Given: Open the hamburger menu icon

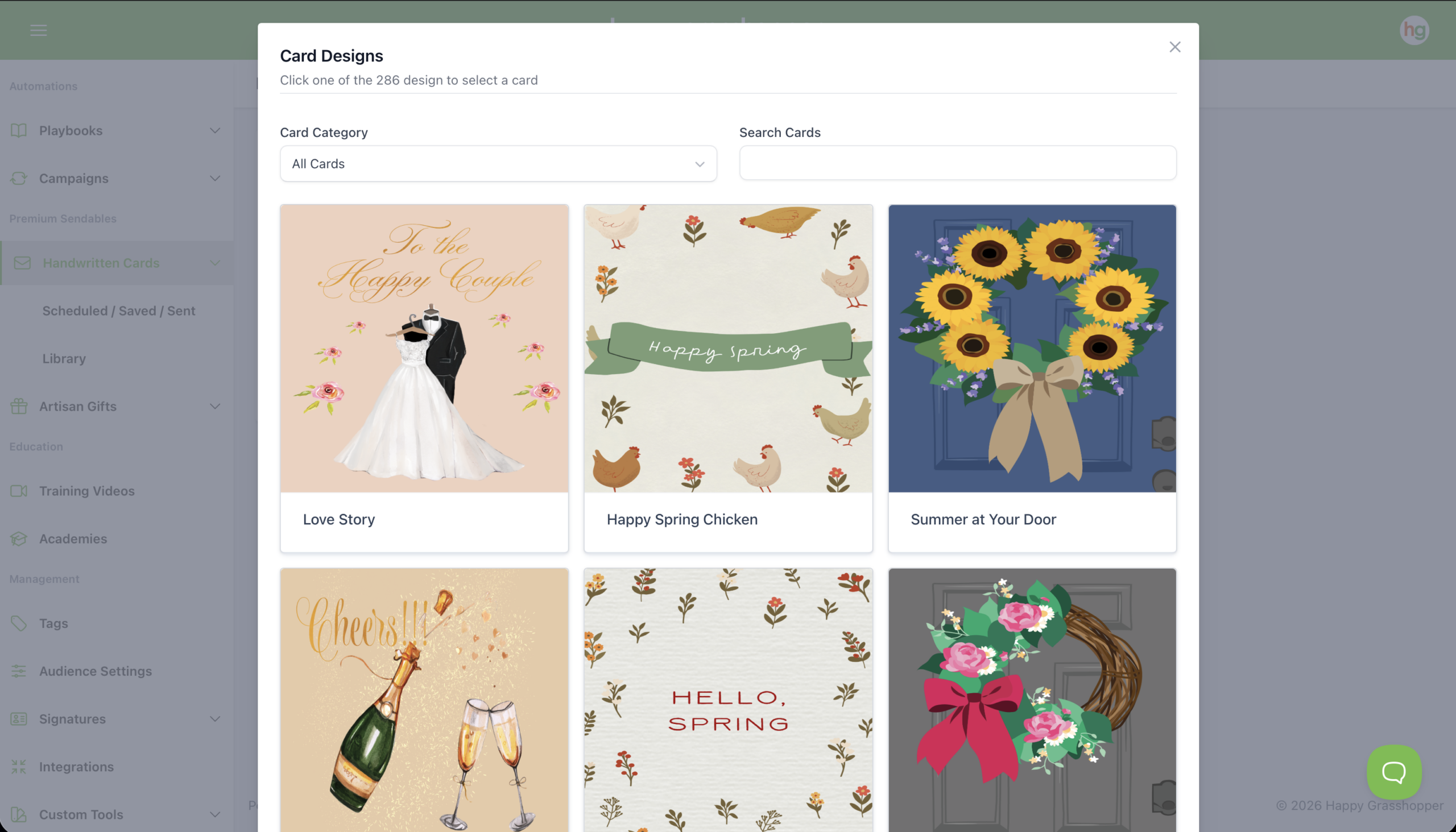Looking at the screenshot, I should (38, 30).
